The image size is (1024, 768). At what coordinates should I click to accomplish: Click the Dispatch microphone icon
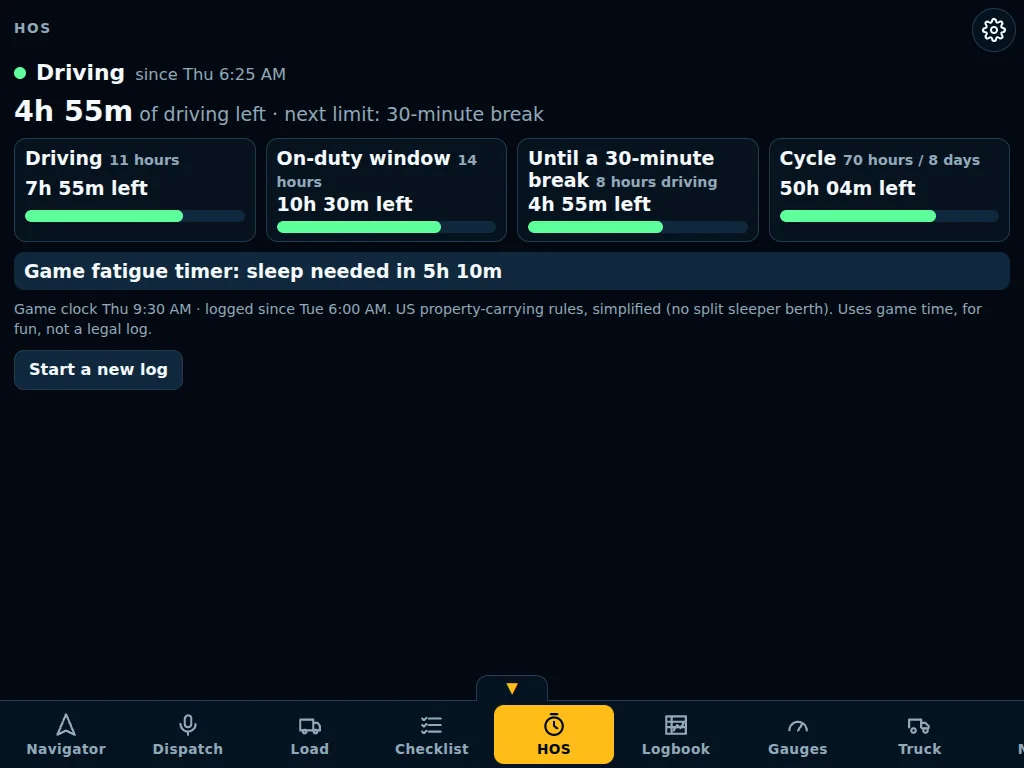pyautogui.click(x=187, y=725)
